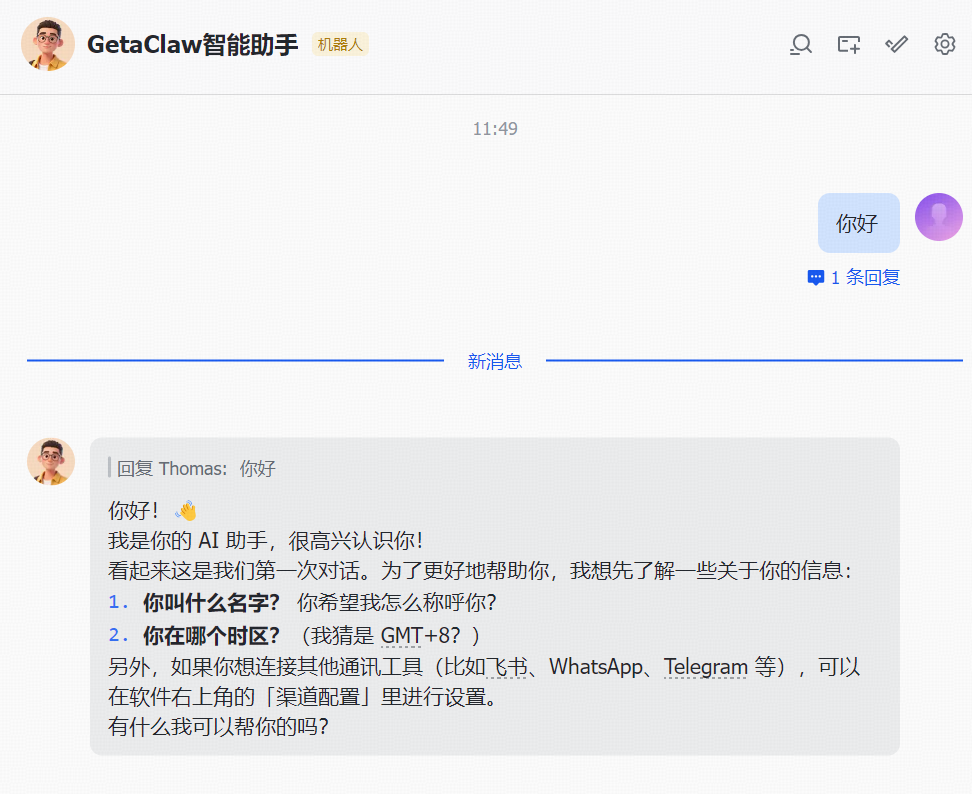This screenshot has height=794, width=972.
Task: Select the "你好" message bubble
Action: [858, 223]
